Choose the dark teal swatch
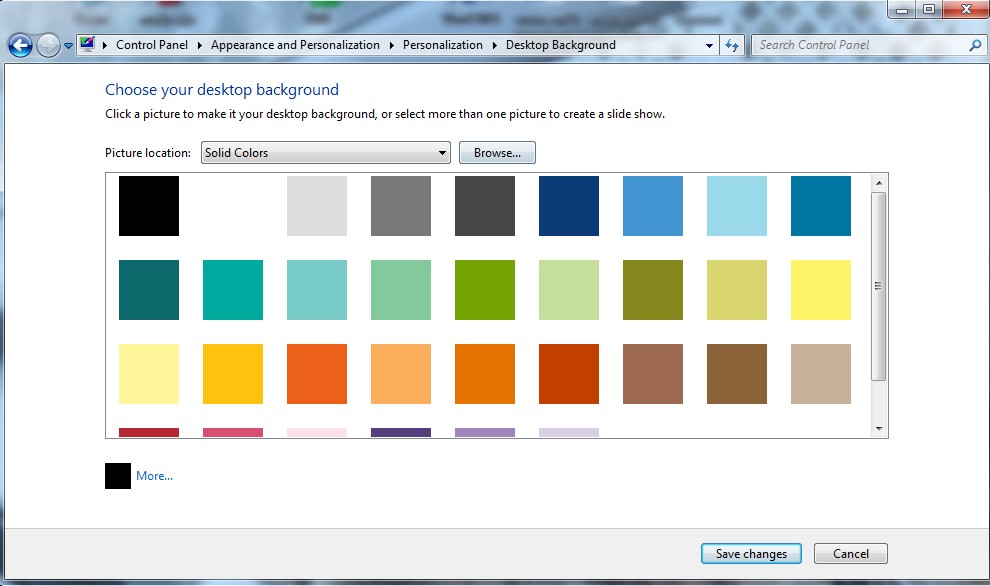The height and width of the screenshot is (586, 990). point(149,290)
